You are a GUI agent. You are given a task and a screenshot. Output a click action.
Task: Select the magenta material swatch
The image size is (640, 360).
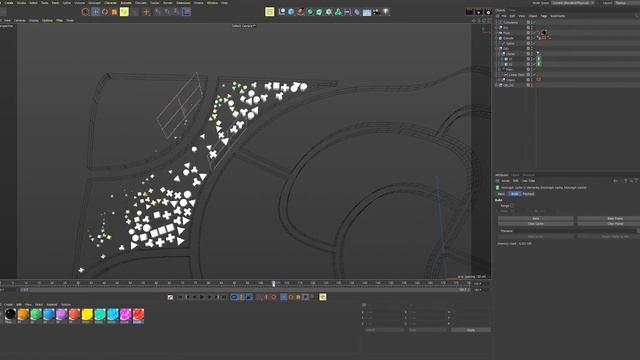click(125, 314)
